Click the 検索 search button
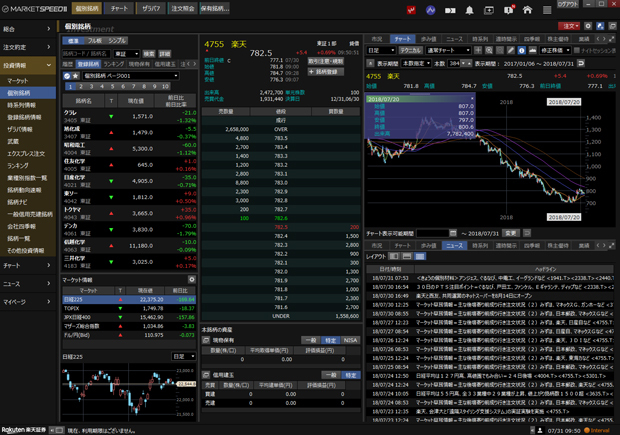The image size is (620, 435). [149, 54]
